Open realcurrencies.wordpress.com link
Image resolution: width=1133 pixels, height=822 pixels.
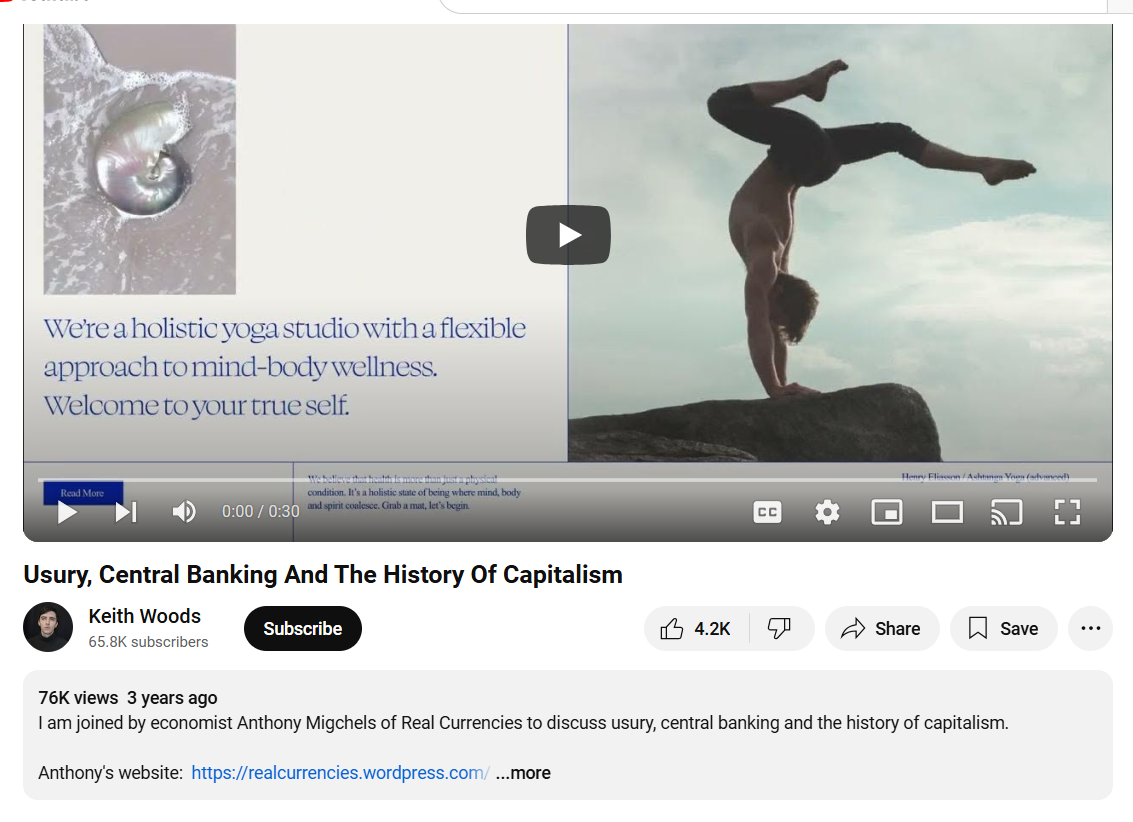(340, 773)
